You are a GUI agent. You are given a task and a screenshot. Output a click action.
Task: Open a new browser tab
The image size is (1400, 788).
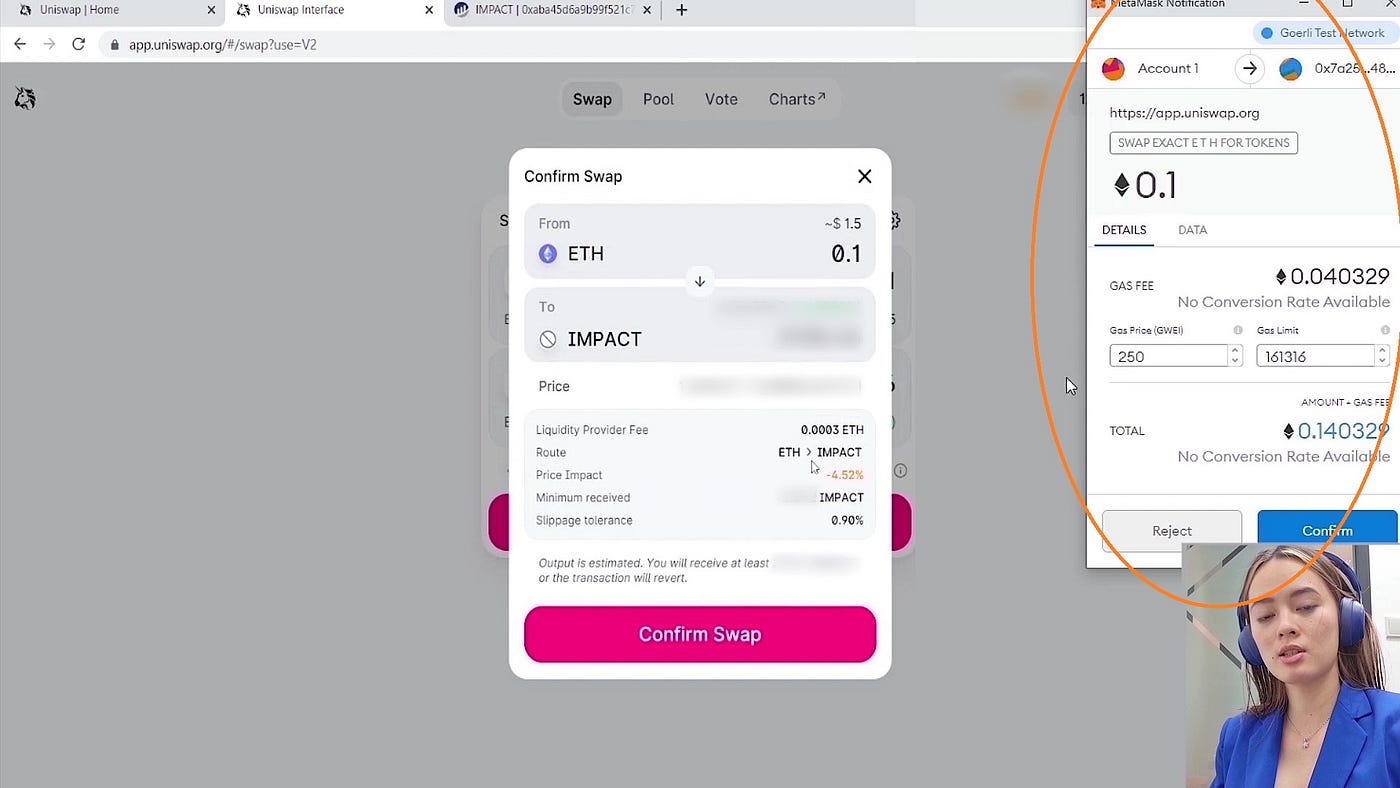pos(682,10)
